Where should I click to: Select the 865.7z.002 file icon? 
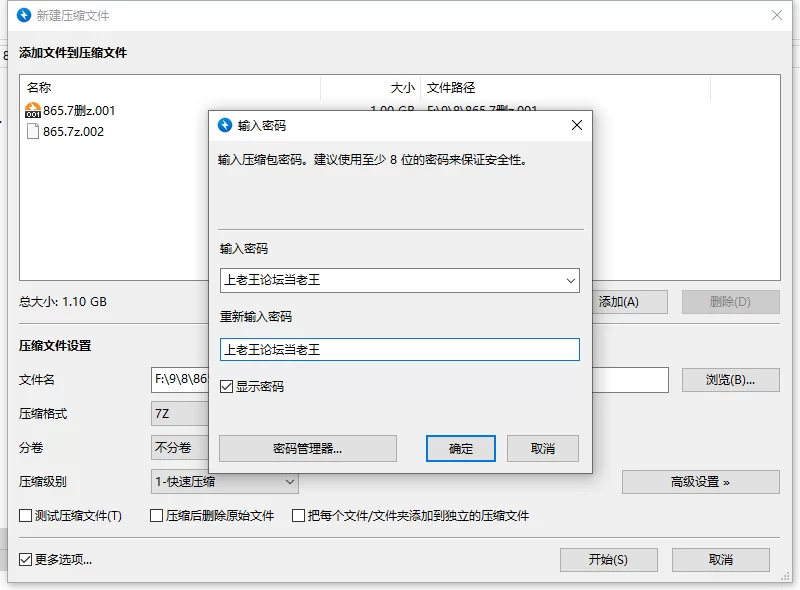click(x=33, y=132)
